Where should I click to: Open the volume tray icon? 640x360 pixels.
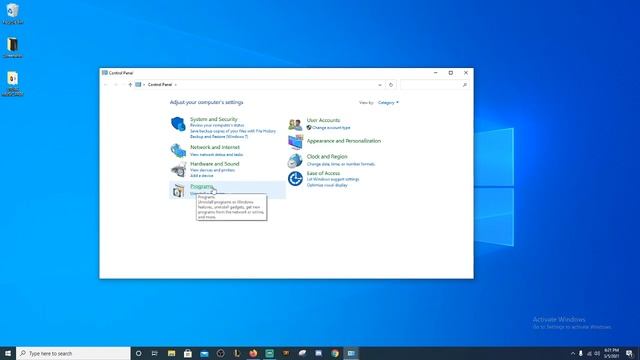pos(597,353)
